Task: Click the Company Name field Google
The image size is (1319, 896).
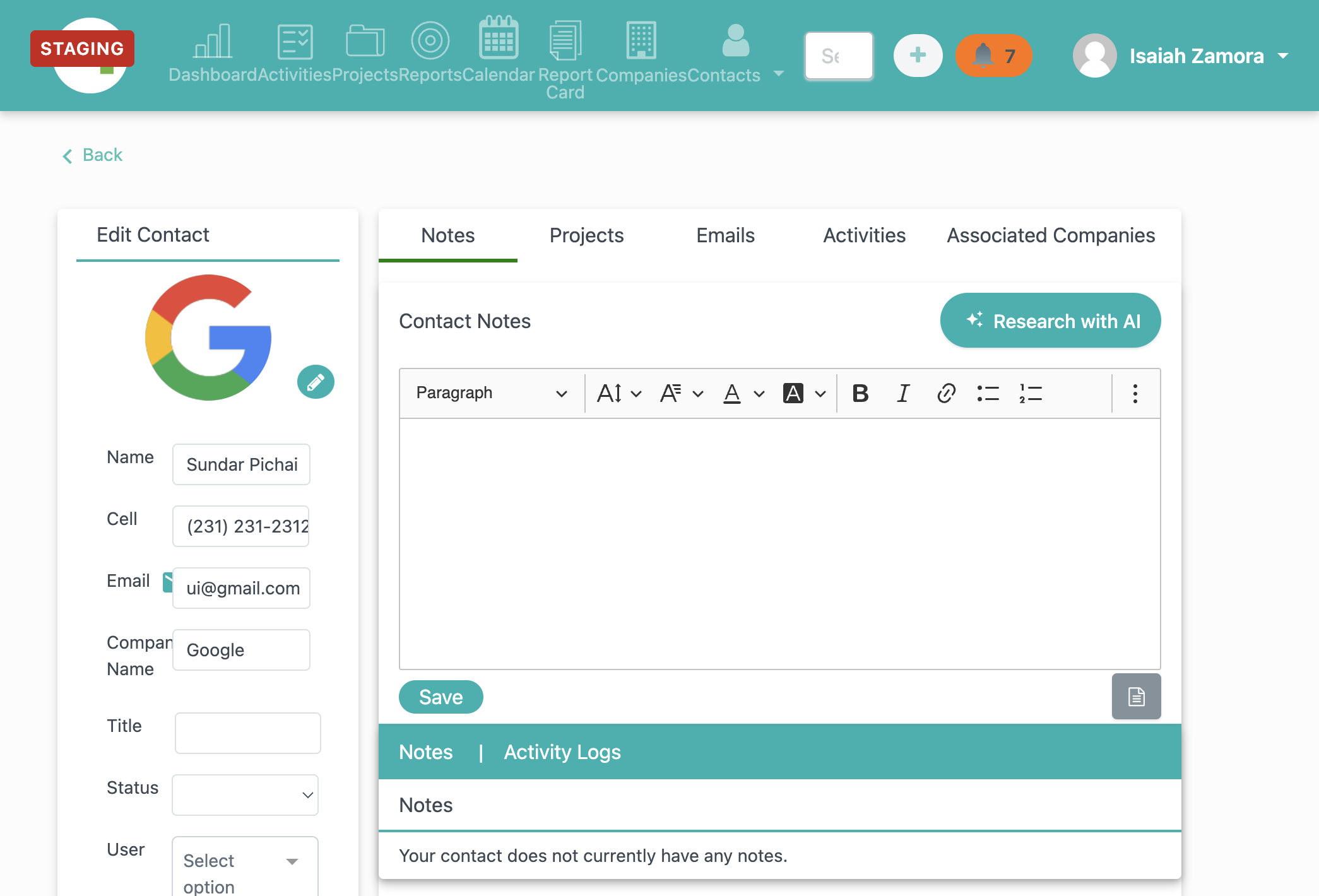Action: pyautogui.click(x=241, y=650)
